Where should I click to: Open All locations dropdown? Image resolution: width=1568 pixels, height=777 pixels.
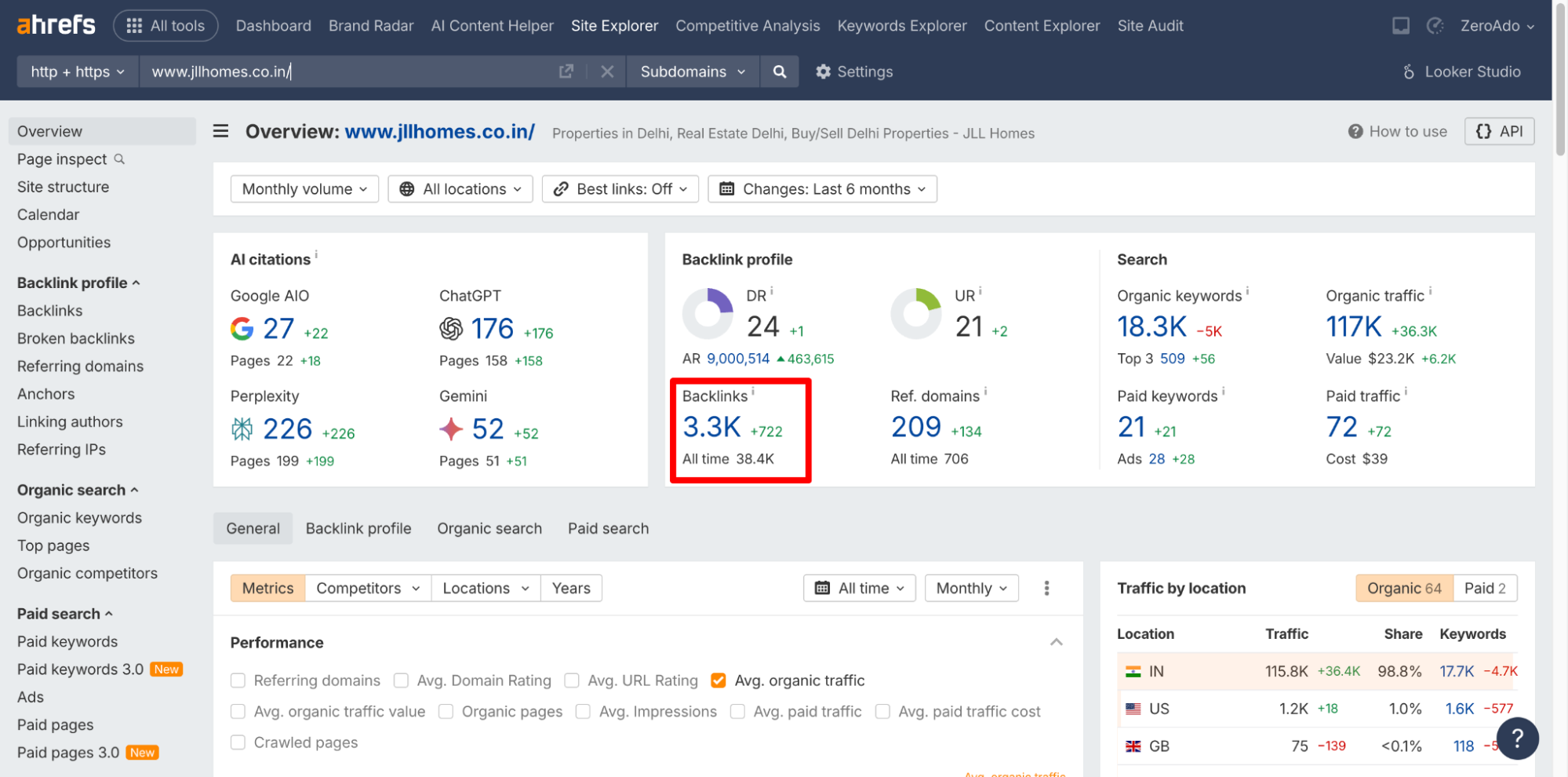tap(460, 189)
